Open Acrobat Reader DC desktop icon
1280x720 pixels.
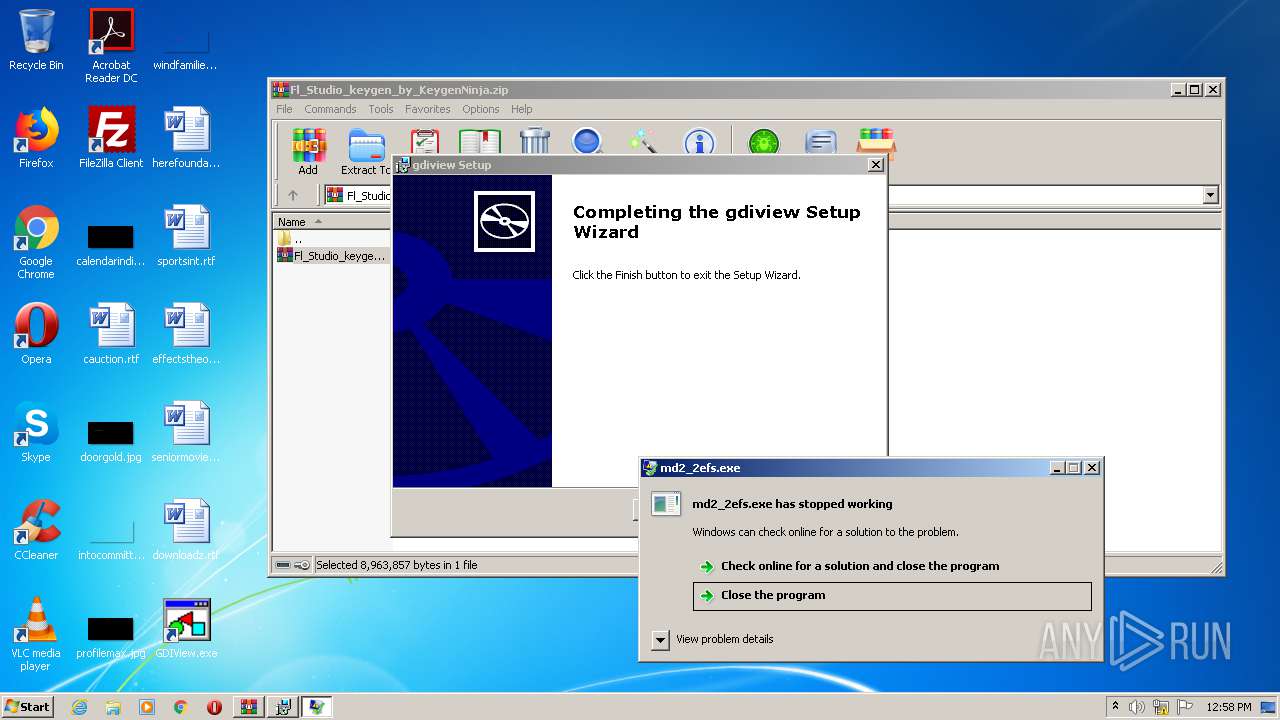point(111,46)
